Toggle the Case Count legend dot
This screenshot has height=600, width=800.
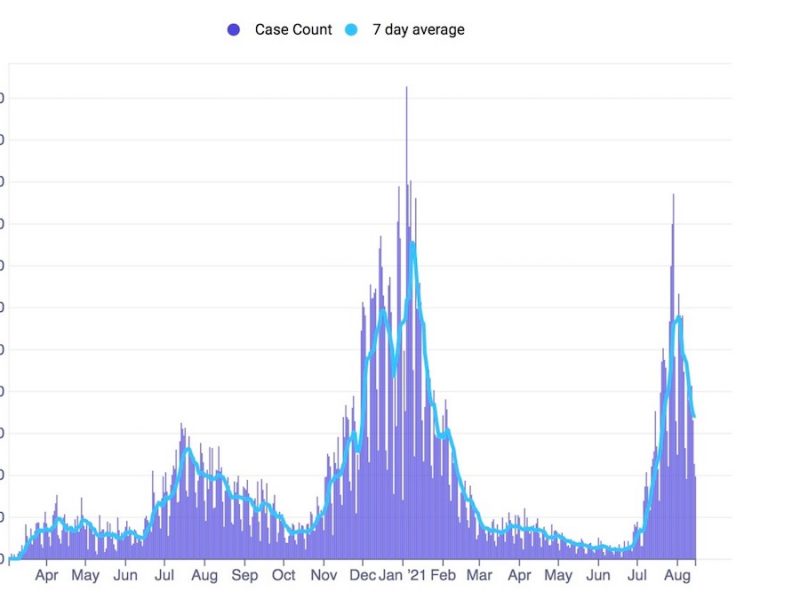pyautogui.click(x=234, y=30)
